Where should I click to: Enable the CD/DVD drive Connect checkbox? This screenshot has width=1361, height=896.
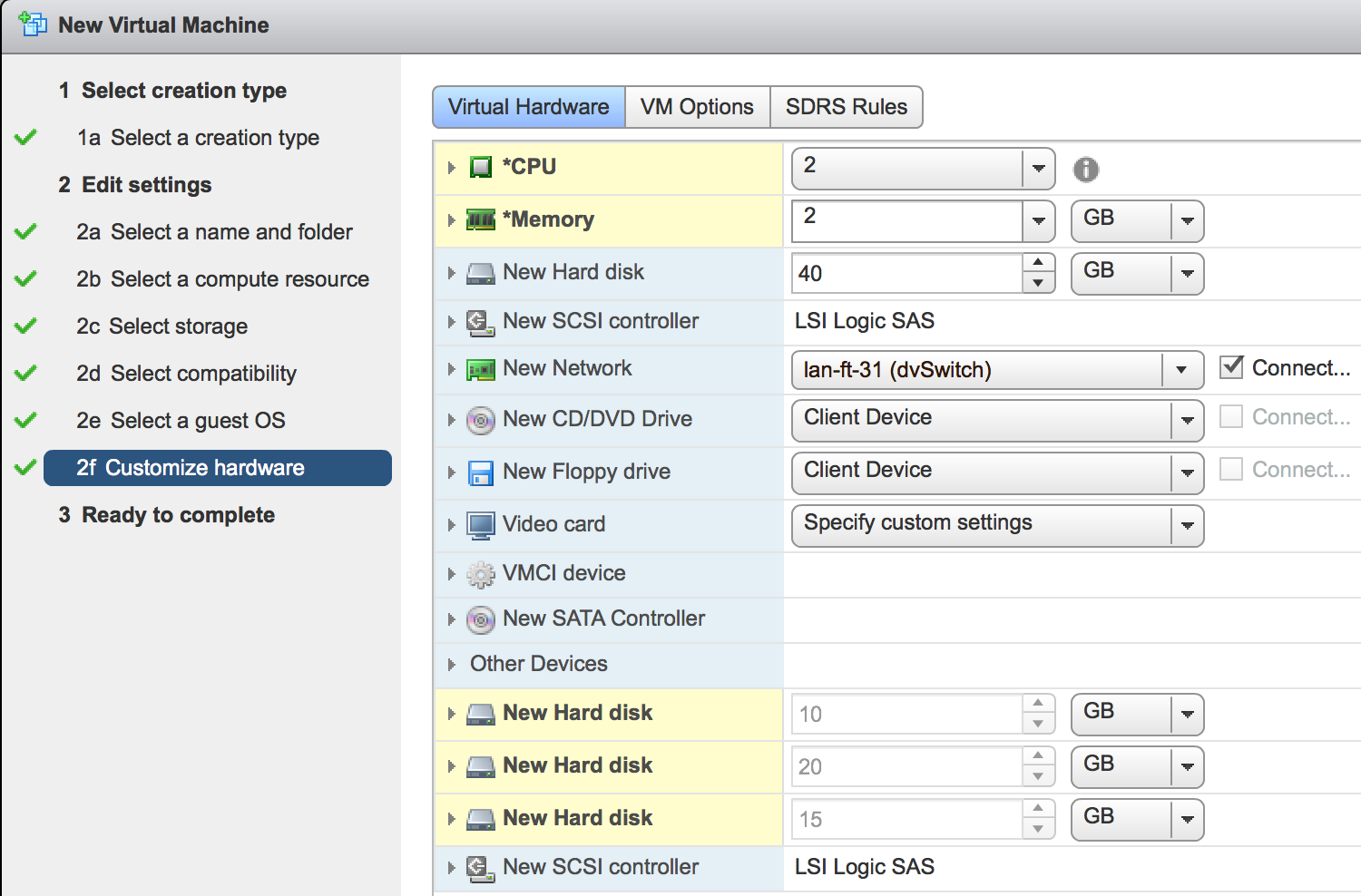[x=1231, y=415]
